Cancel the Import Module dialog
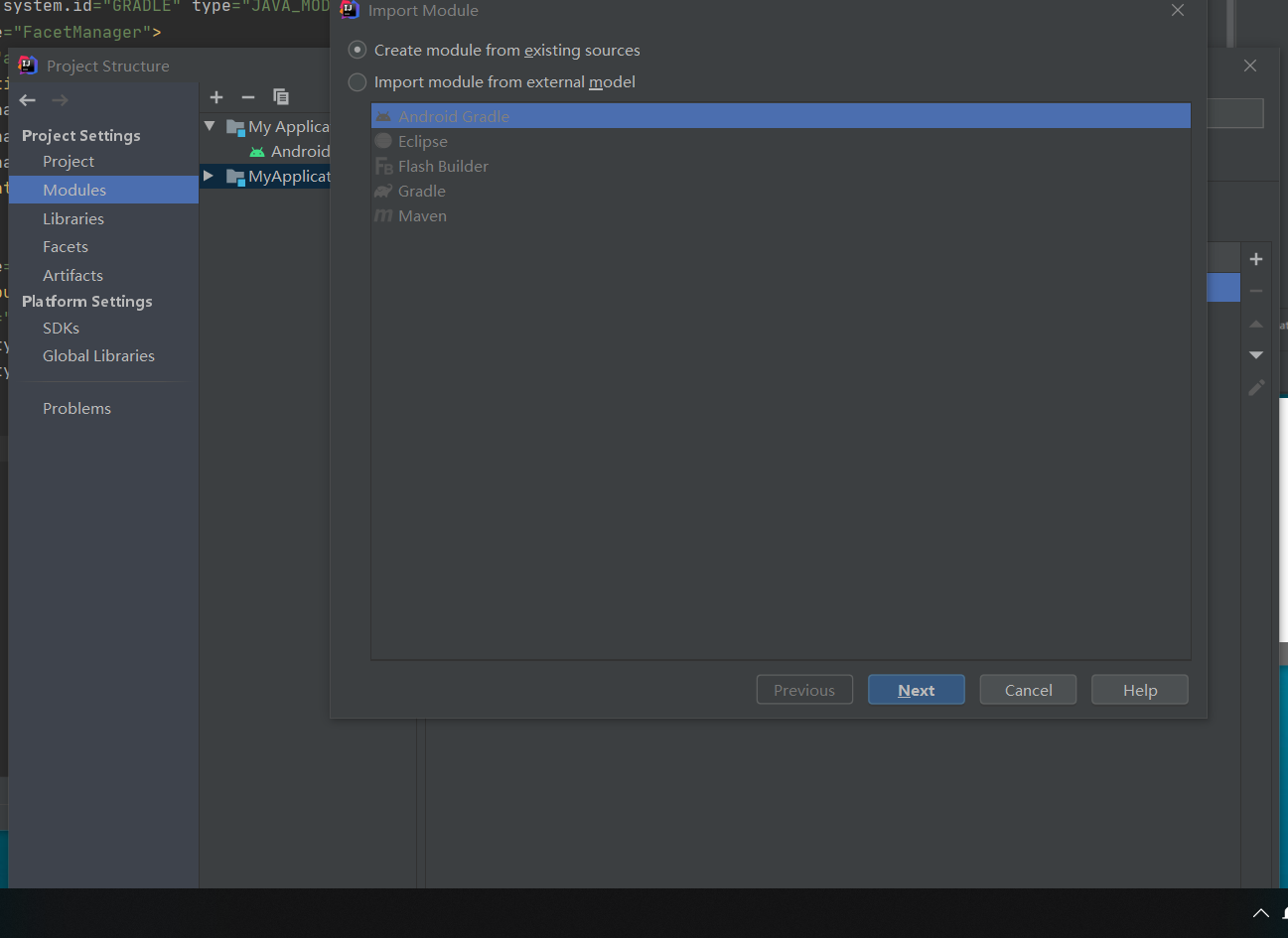 tap(1028, 690)
